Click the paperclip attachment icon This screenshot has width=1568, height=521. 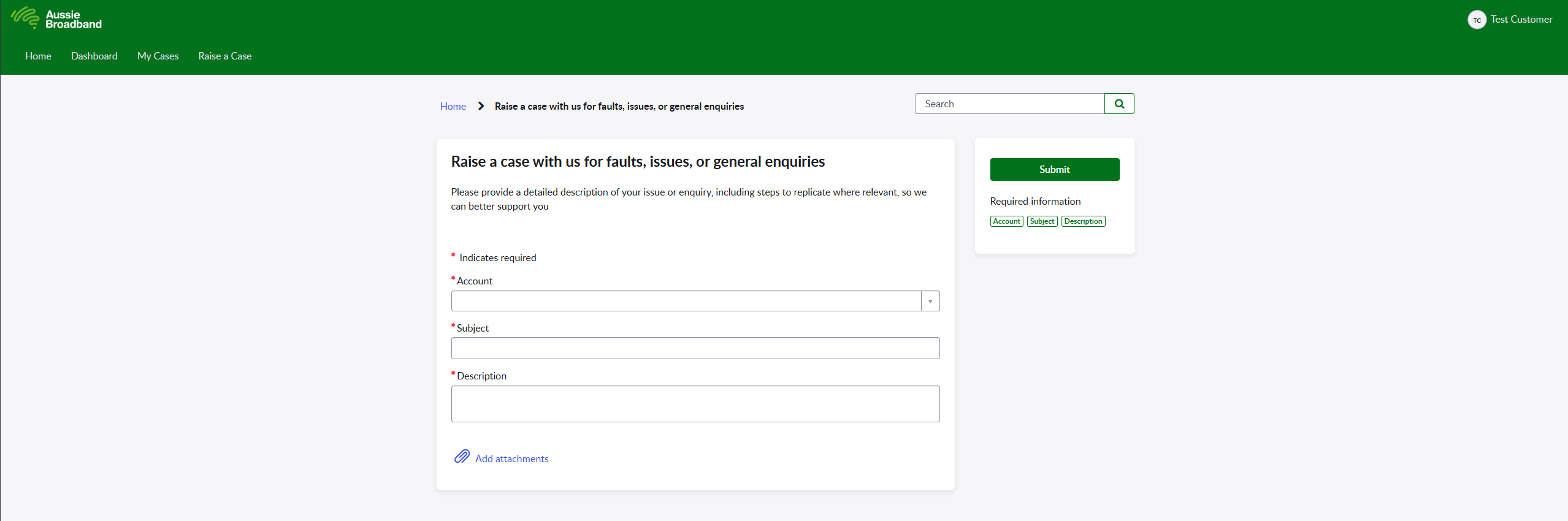point(462,457)
